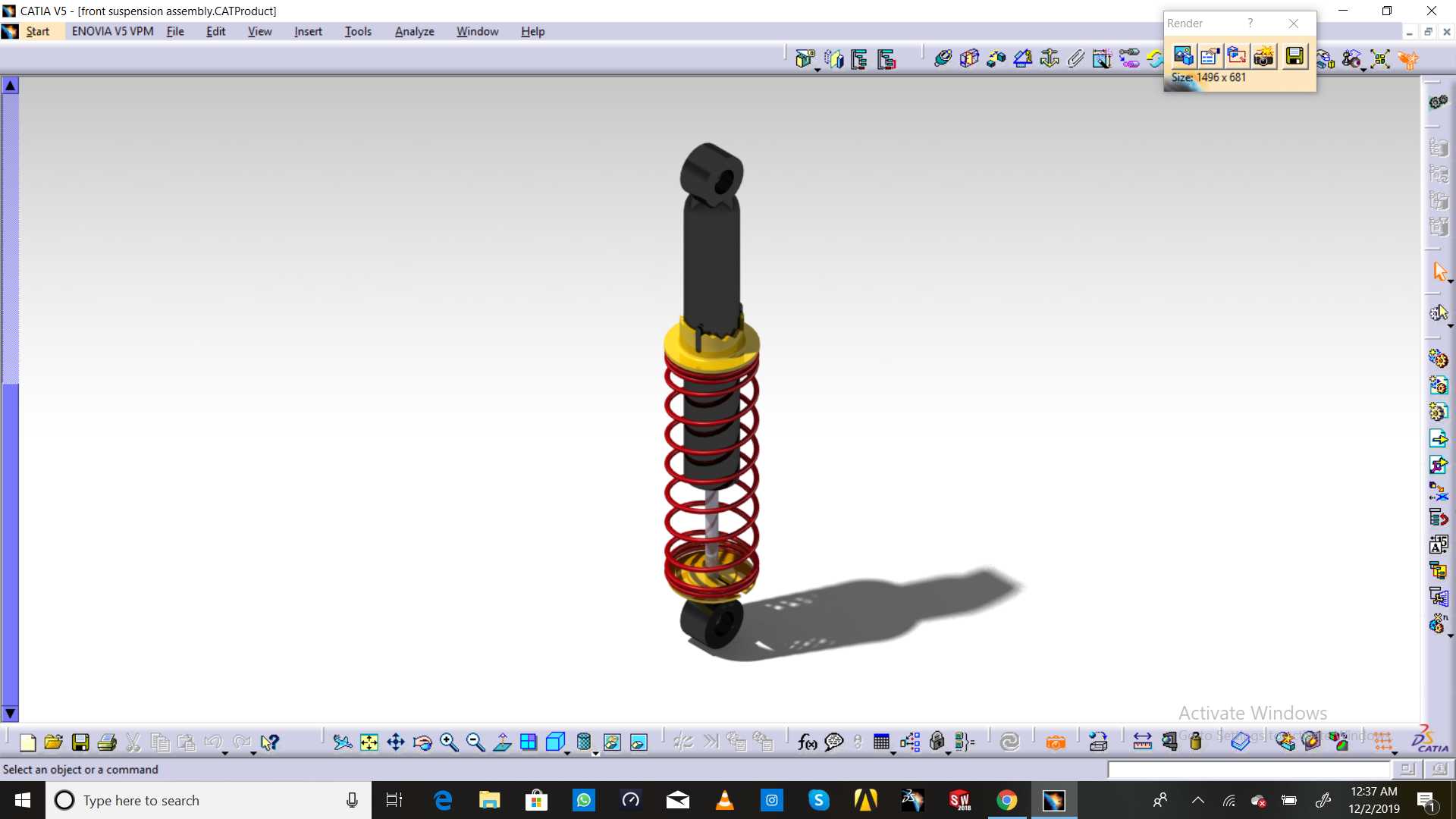Image resolution: width=1456 pixels, height=819 pixels.
Task: Open the Help menu
Action: click(532, 31)
